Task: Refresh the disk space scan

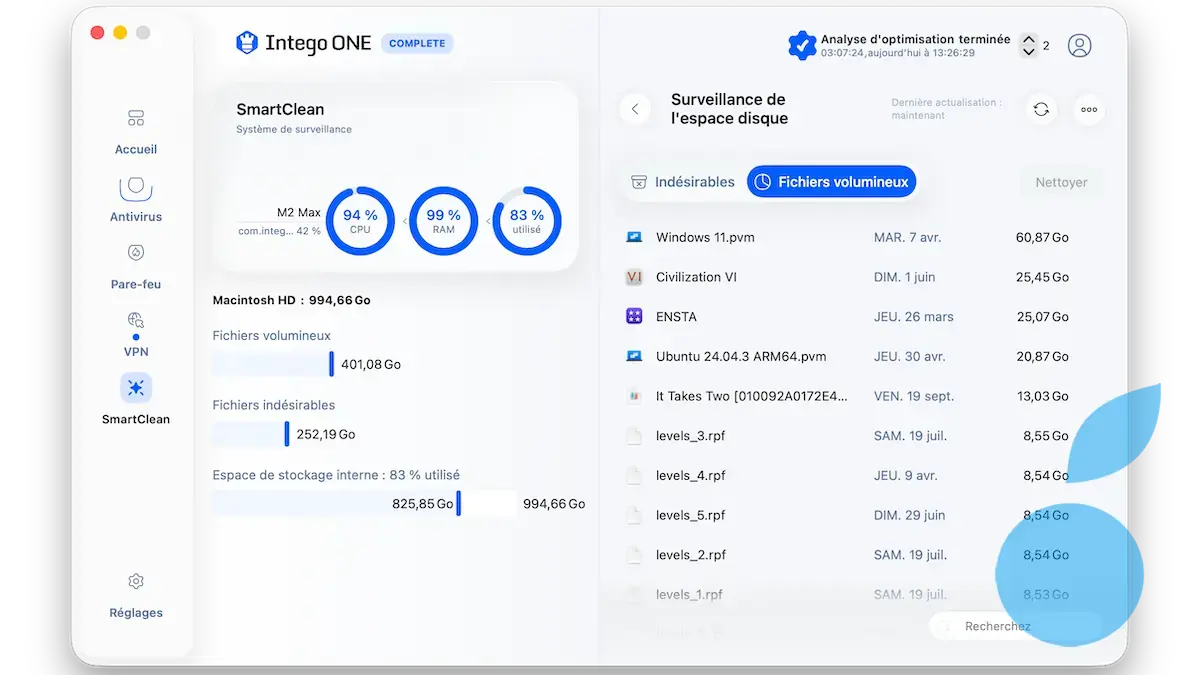Action: click(1041, 109)
